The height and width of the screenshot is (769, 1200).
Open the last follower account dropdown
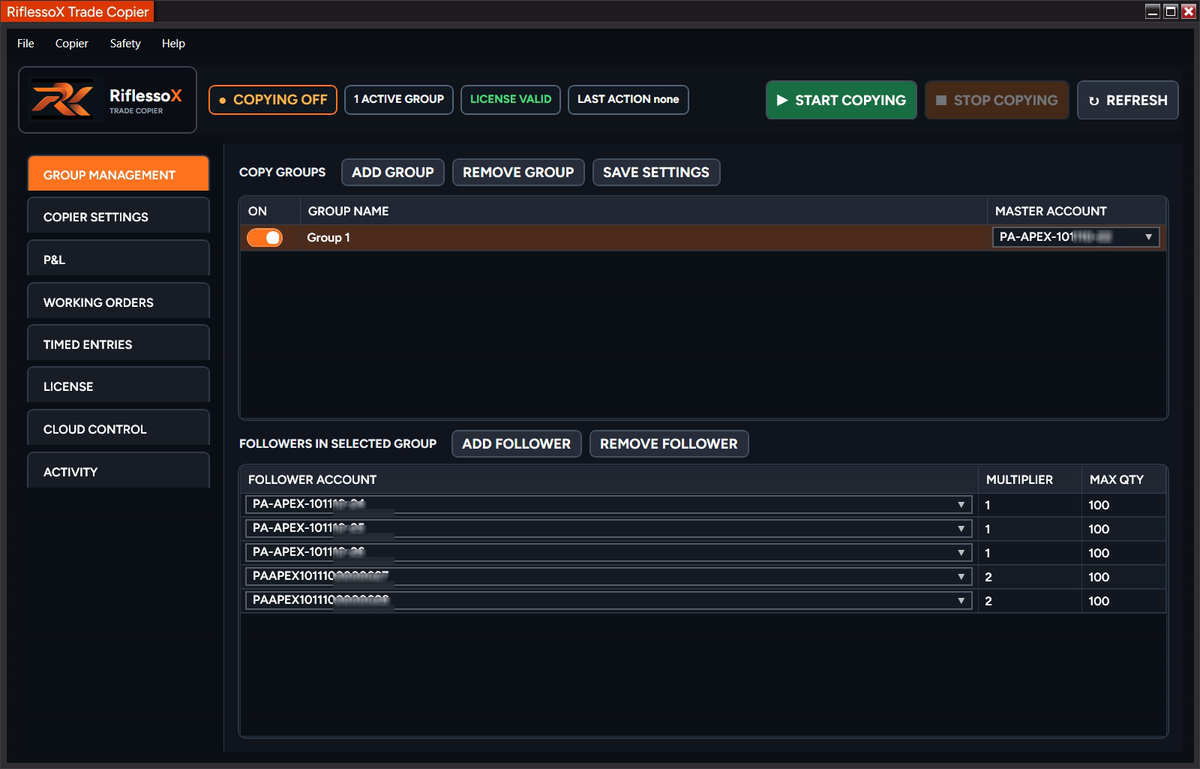click(608, 601)
